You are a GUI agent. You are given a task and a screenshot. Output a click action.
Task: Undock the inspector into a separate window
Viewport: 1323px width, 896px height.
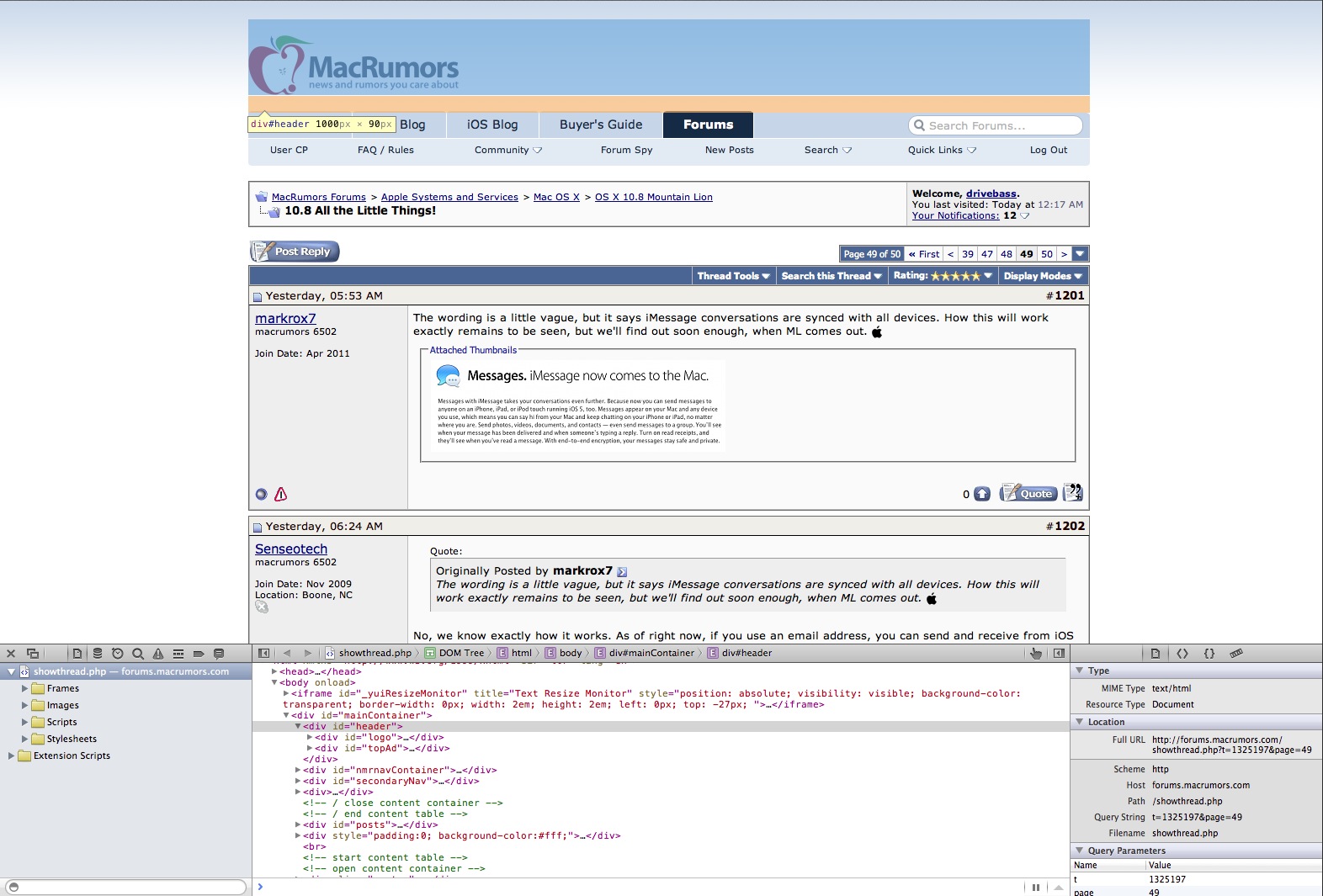click(33, 654)
